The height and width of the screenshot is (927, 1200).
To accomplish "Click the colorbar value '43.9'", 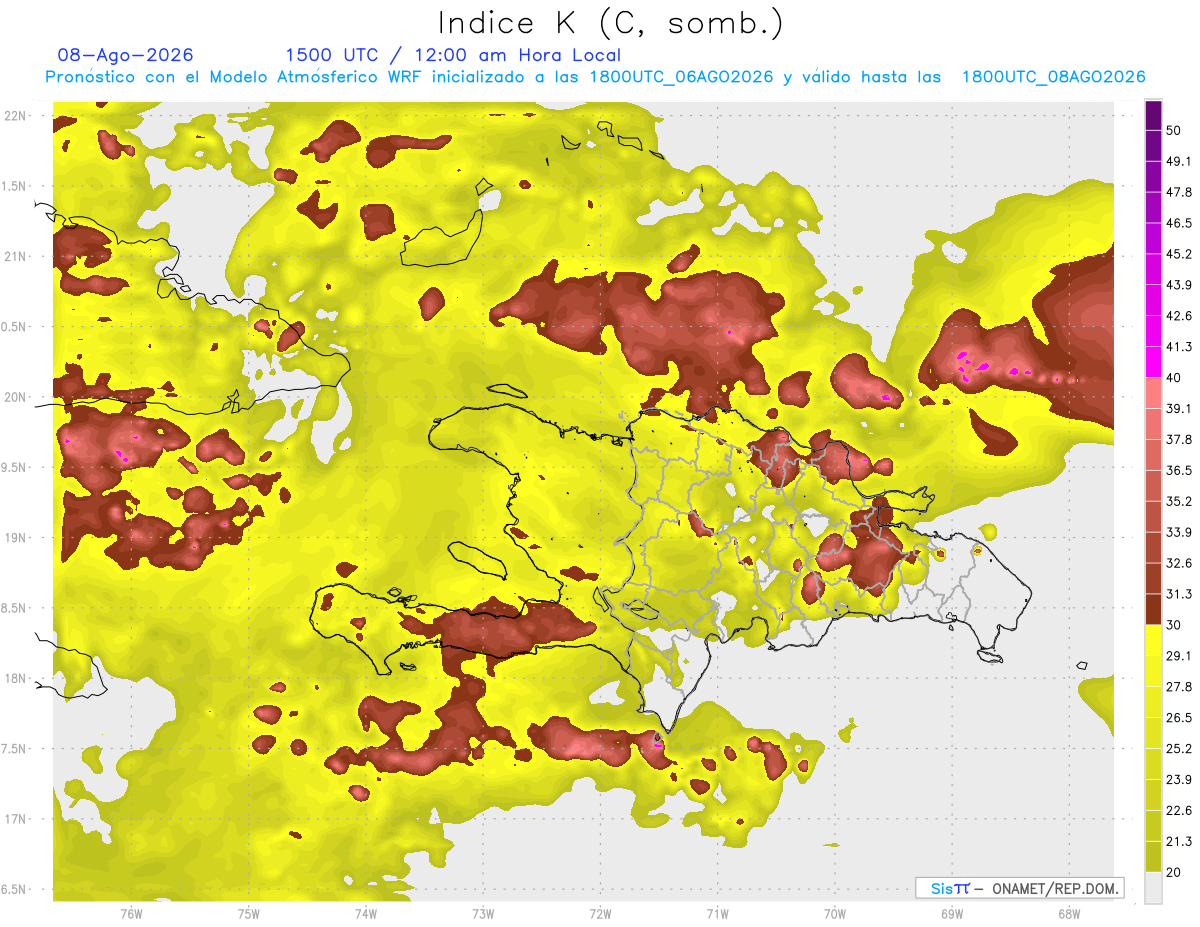I will pos(1179,285).
